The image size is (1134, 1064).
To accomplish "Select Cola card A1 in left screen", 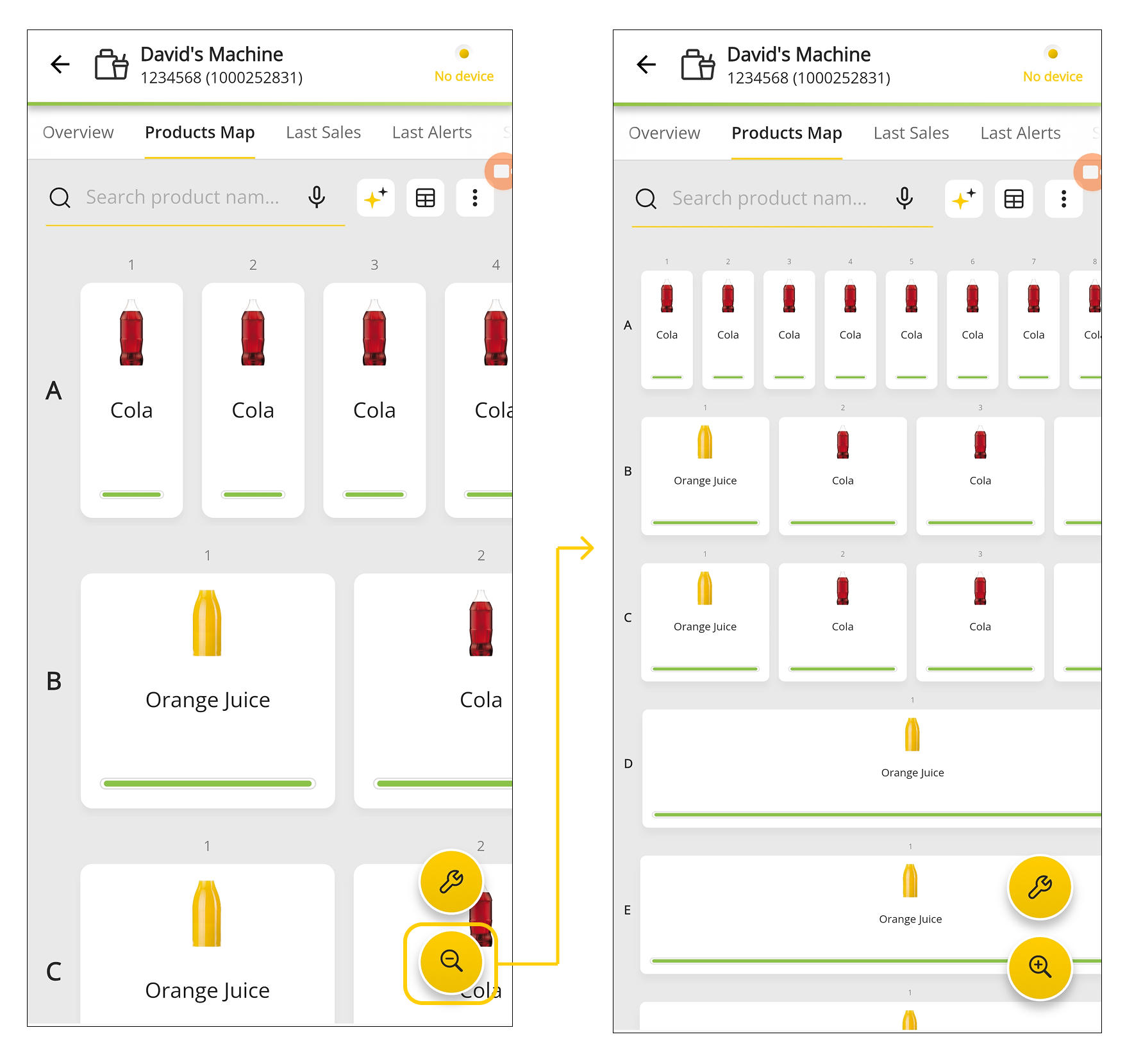I will coord(131,399).
